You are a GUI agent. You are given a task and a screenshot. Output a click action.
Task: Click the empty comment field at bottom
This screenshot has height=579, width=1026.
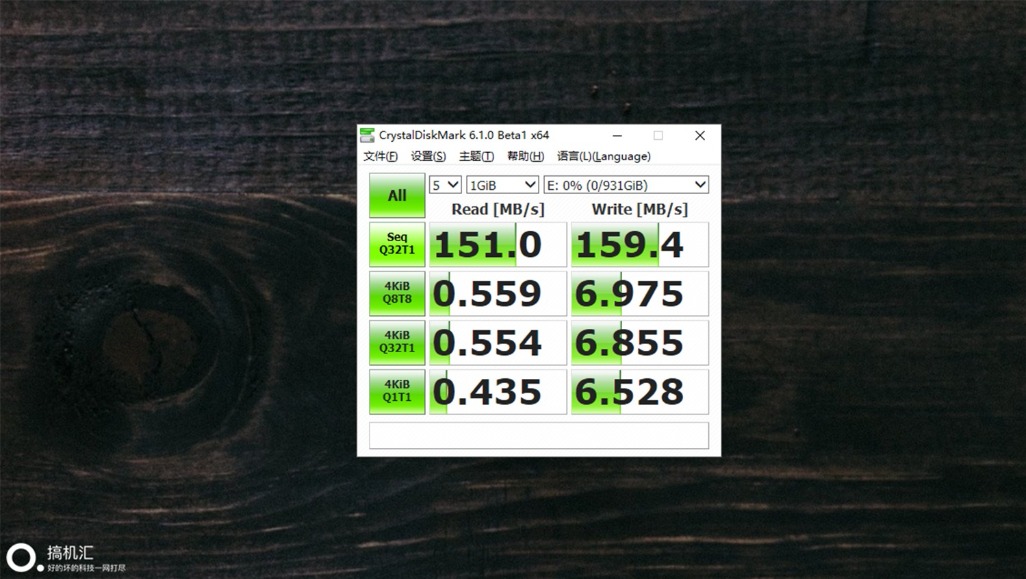(539, 435)
